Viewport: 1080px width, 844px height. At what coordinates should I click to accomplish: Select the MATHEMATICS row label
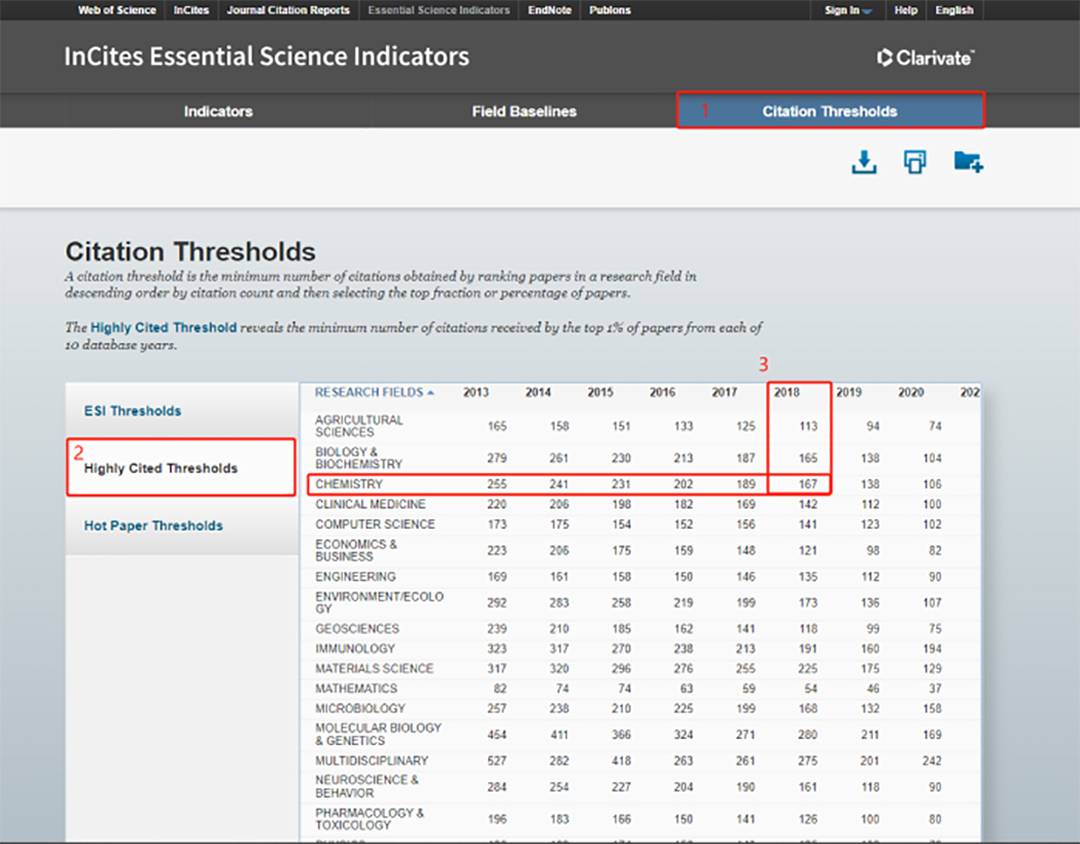point(356,689)
